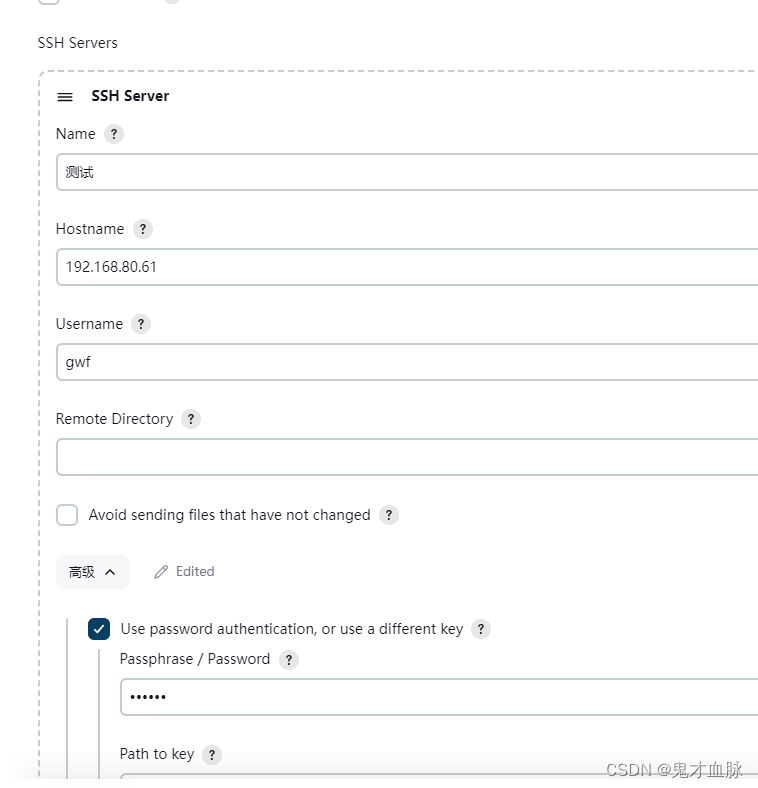Click the SSH Server section title
The width and height of the screenshot is (758, 788).
[130, 96]
